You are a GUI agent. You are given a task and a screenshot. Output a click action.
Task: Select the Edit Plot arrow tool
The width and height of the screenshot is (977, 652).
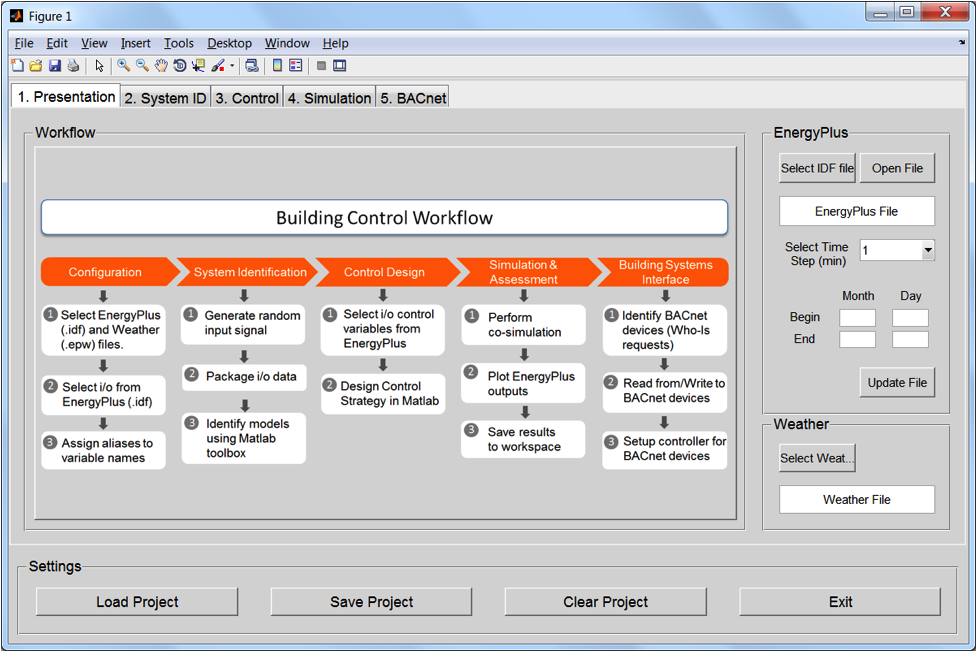[99, 65]
